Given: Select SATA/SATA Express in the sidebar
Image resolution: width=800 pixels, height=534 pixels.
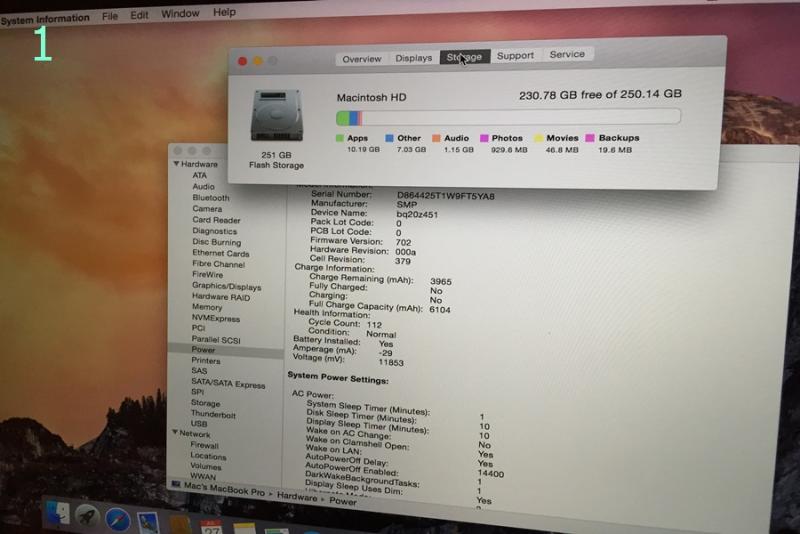Looking at the screenshot, I should (x=228, y=383).
